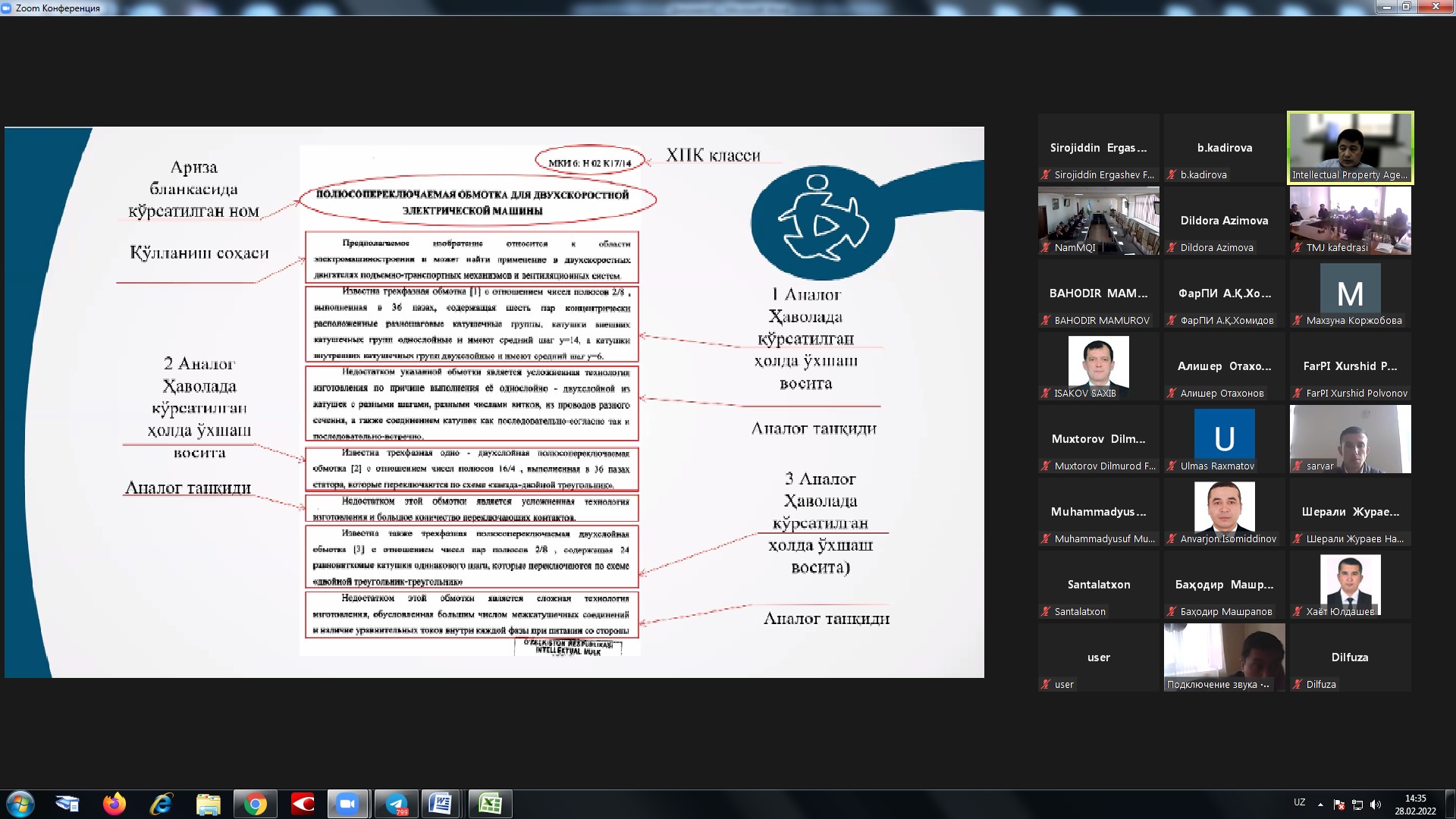Select the Intellectual Property Agency video tile

click(1350, 148)
